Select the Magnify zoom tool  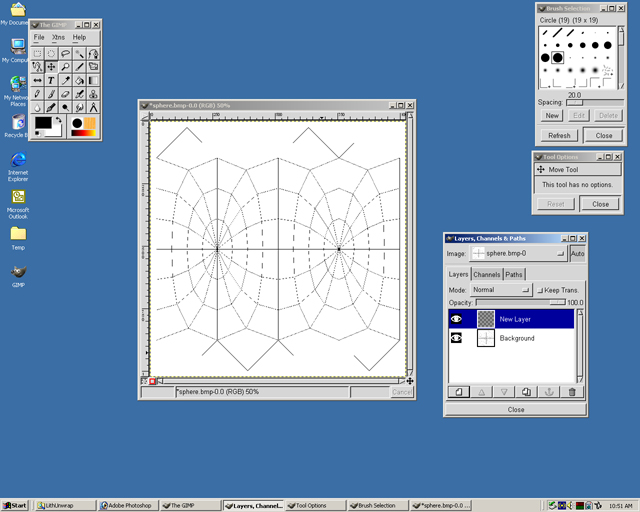pos(65,67)
